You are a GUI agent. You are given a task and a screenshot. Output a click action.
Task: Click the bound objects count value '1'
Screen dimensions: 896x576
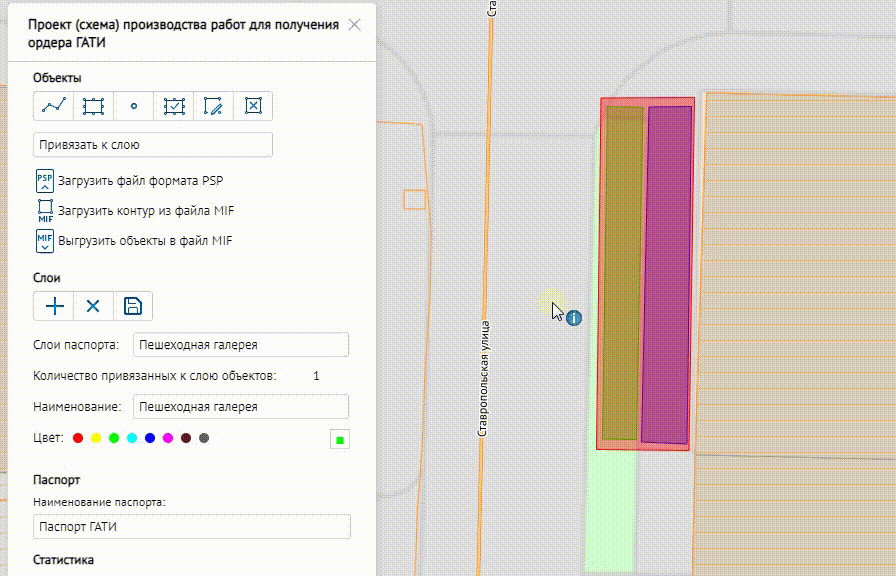(x=316, y=376)
